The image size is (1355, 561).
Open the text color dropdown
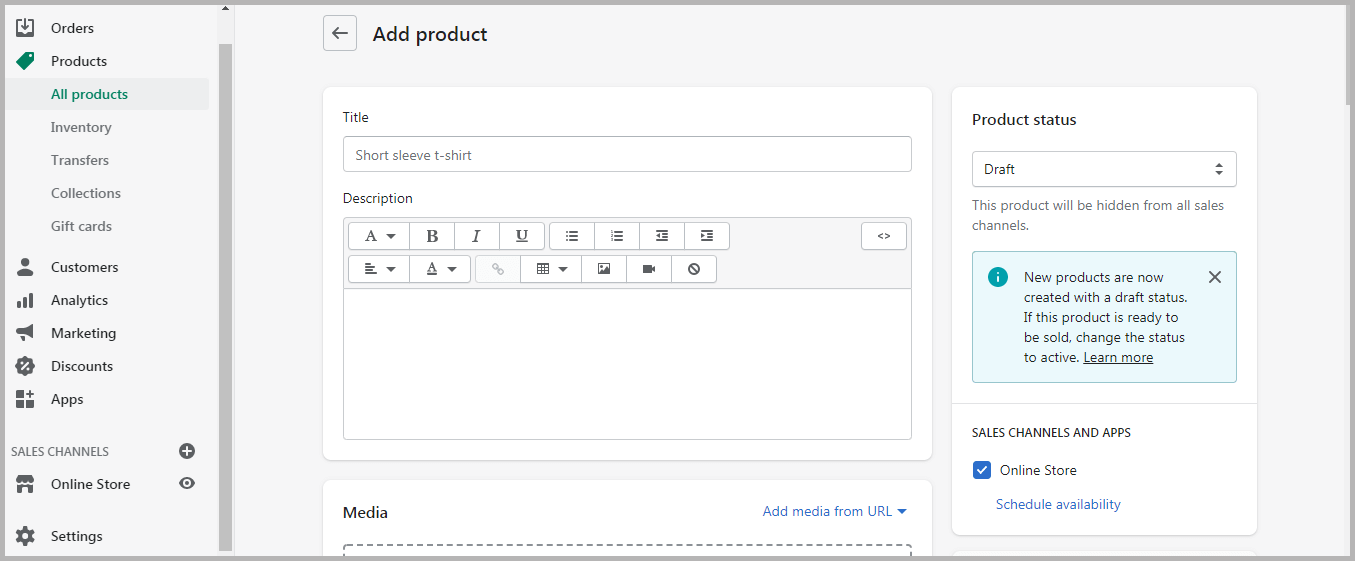pyautogui.click(x=440, y=269)
